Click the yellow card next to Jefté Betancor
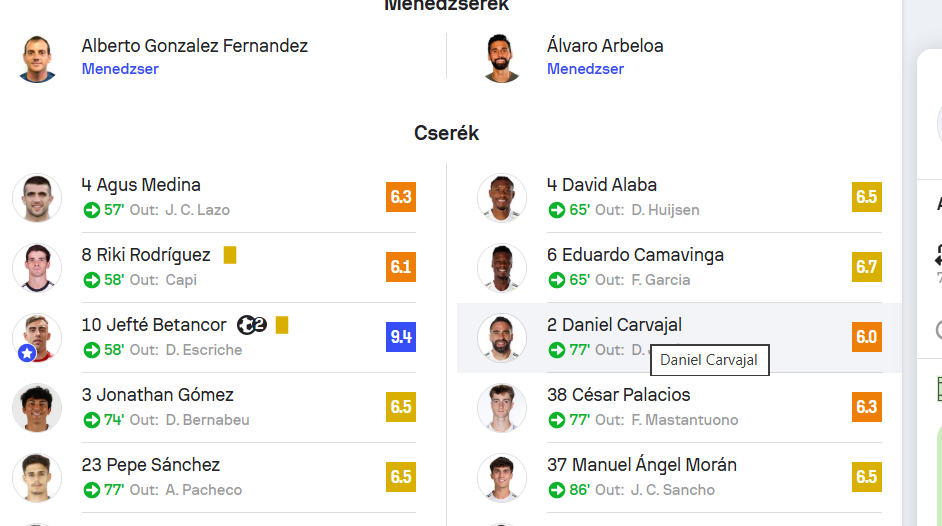 pyautogui.click(x=282, y=325)
